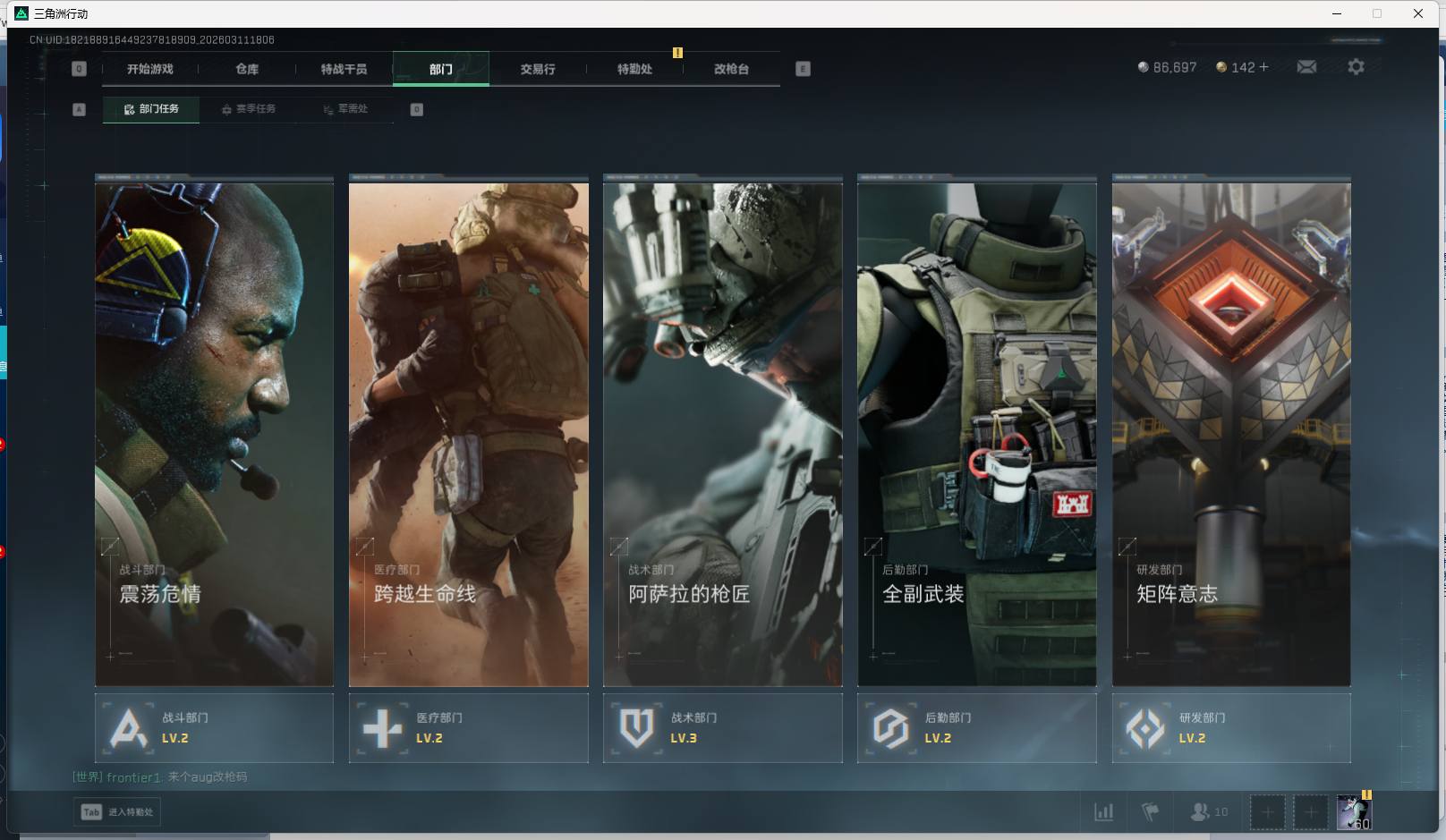Screen dimensions: 1446x840
Task: Click the first empty teammate slot
Action: [1267, 812]
